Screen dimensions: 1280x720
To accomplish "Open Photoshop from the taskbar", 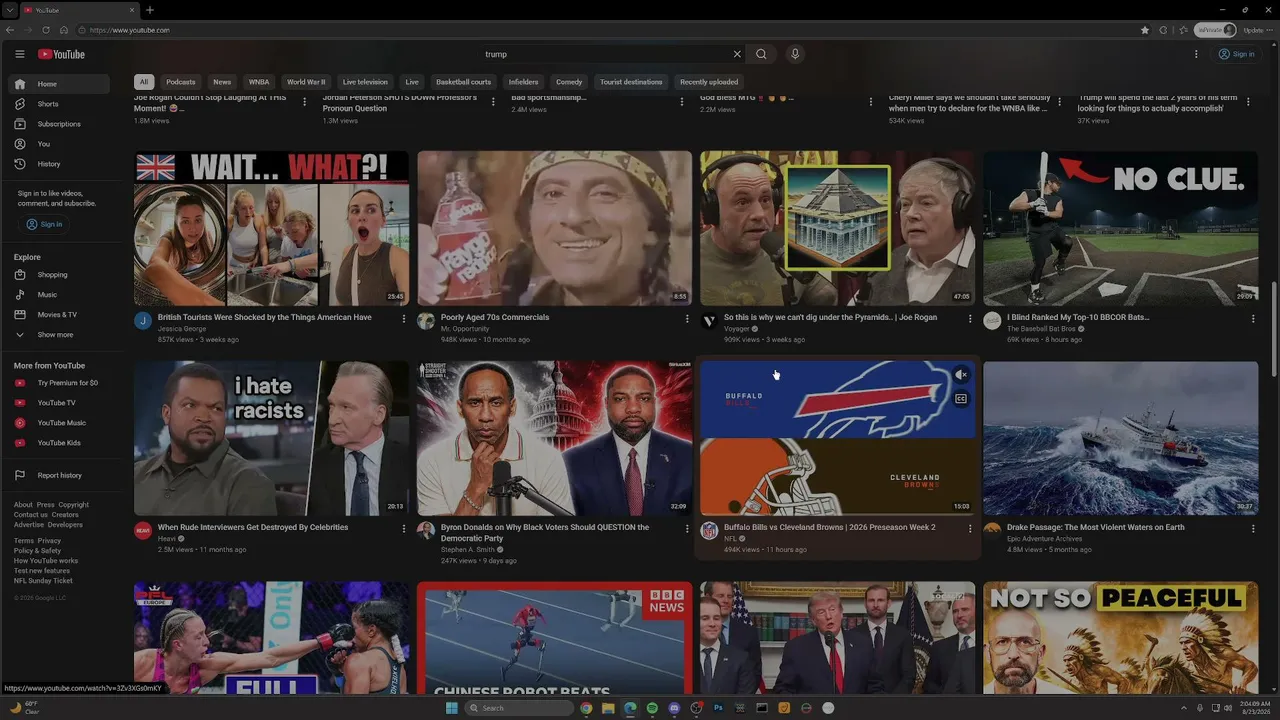I will coord(718,708).
